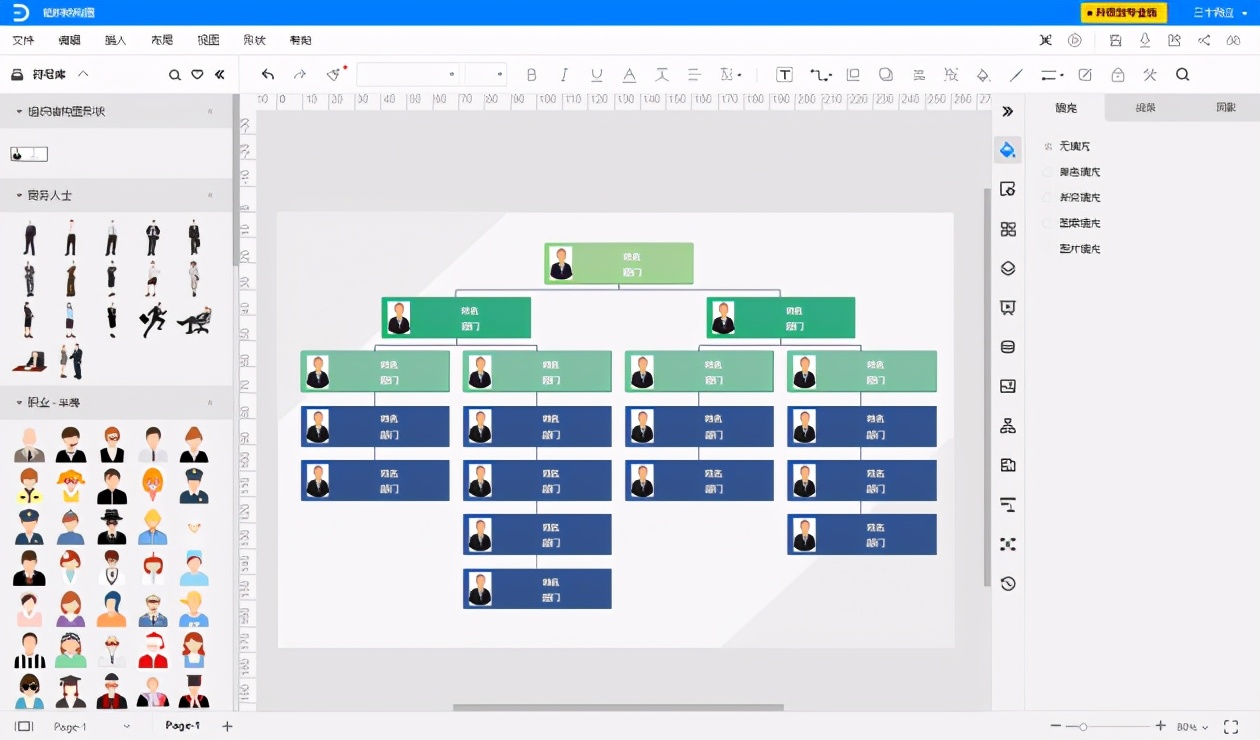Toggle underline formatting
The height and width of the screenshot is (740, 1260).
(597, 75)
